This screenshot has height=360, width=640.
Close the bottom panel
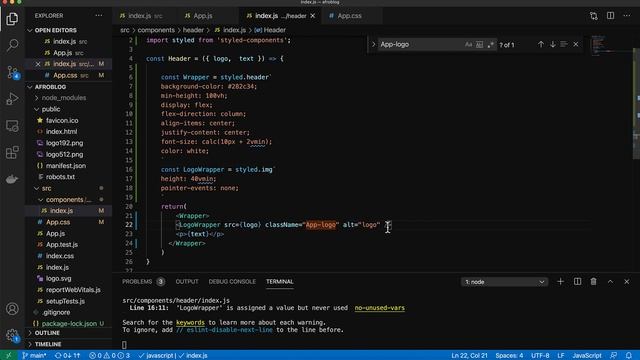(627, 282)
